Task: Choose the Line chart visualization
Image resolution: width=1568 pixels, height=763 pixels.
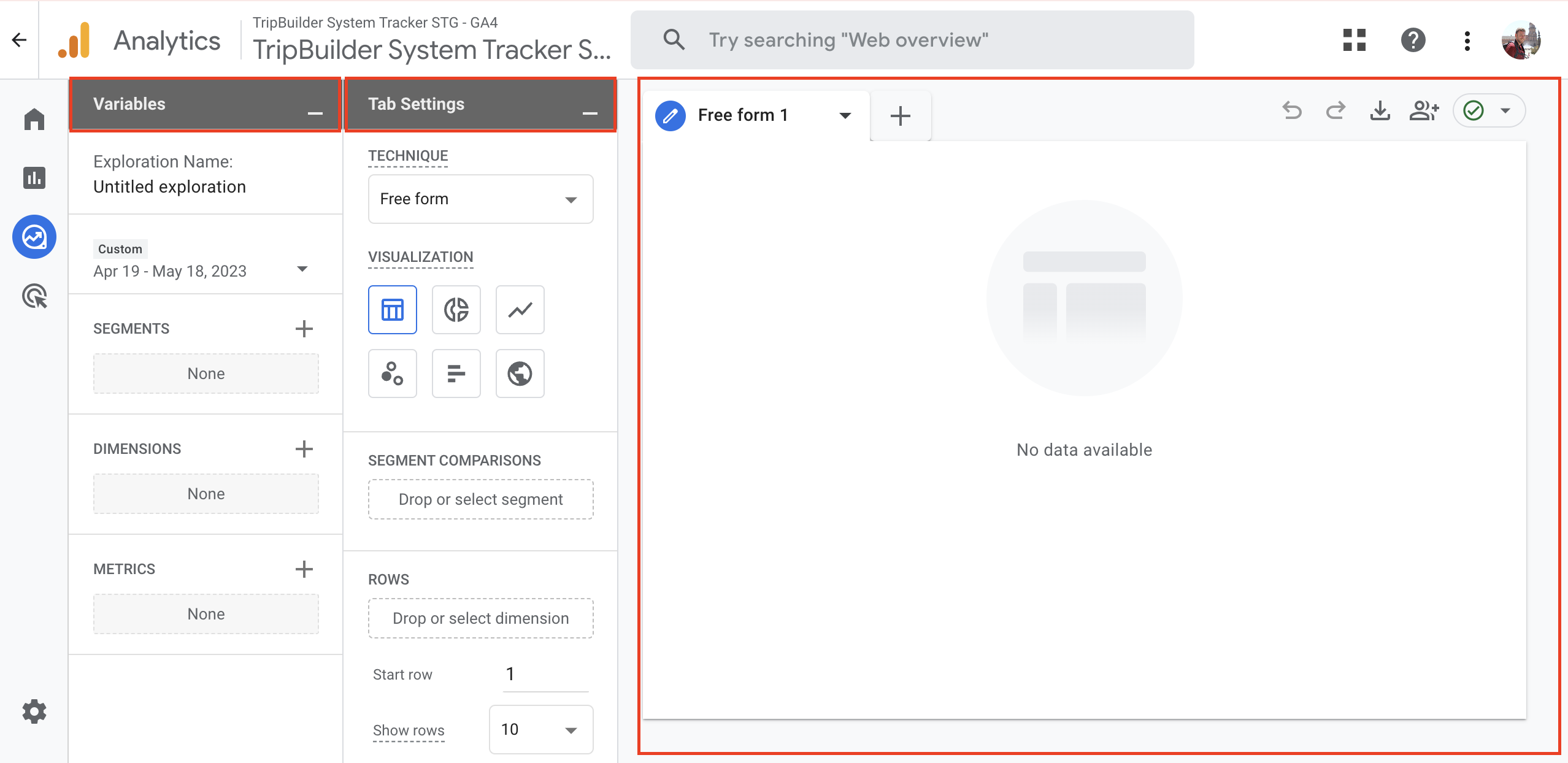Action: pos(520,310)
